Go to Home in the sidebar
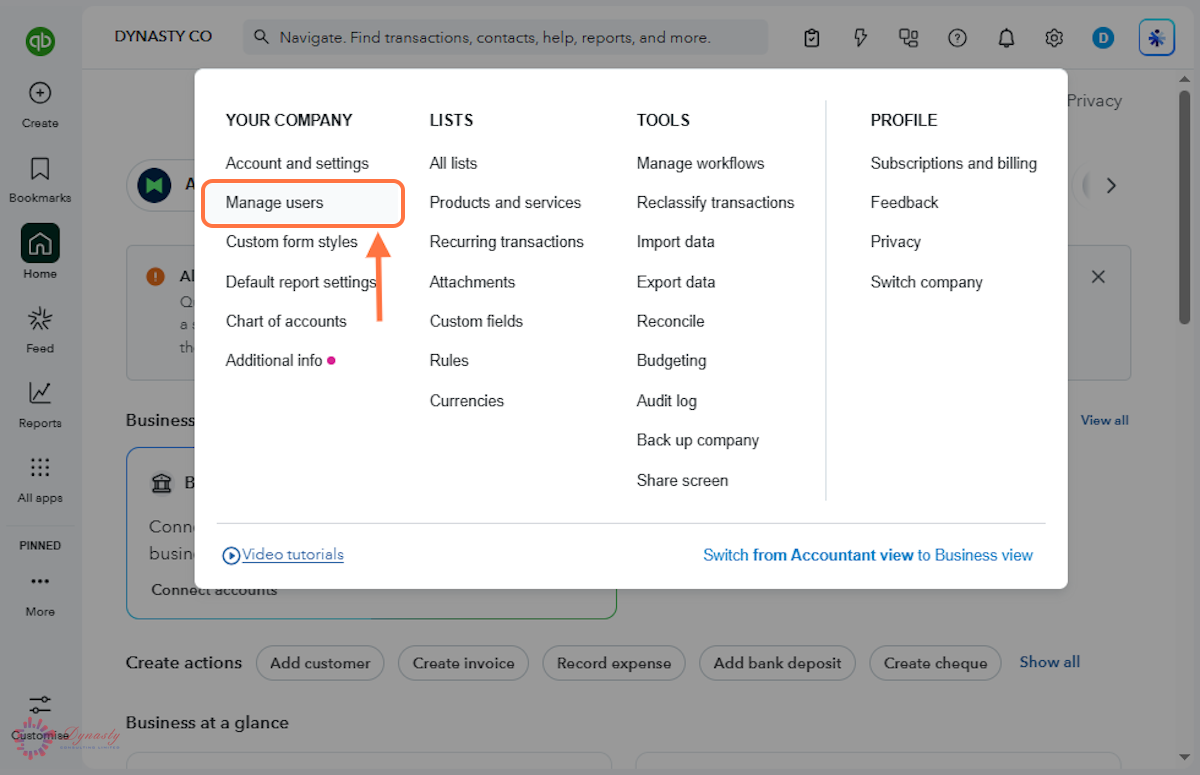 click(40, 253)
